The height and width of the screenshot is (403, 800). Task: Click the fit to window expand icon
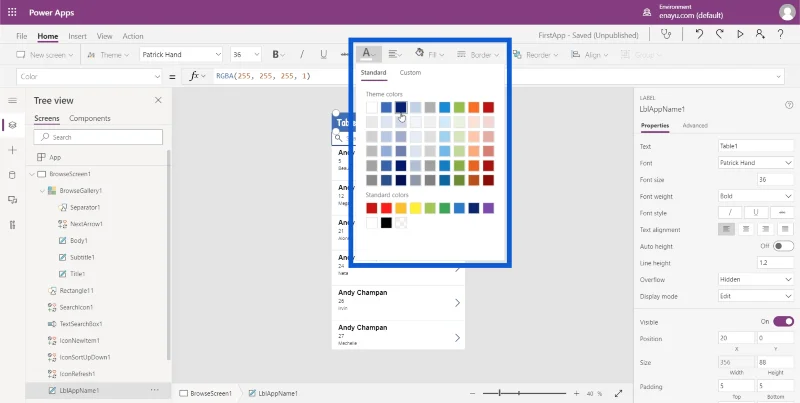point(618,393)
